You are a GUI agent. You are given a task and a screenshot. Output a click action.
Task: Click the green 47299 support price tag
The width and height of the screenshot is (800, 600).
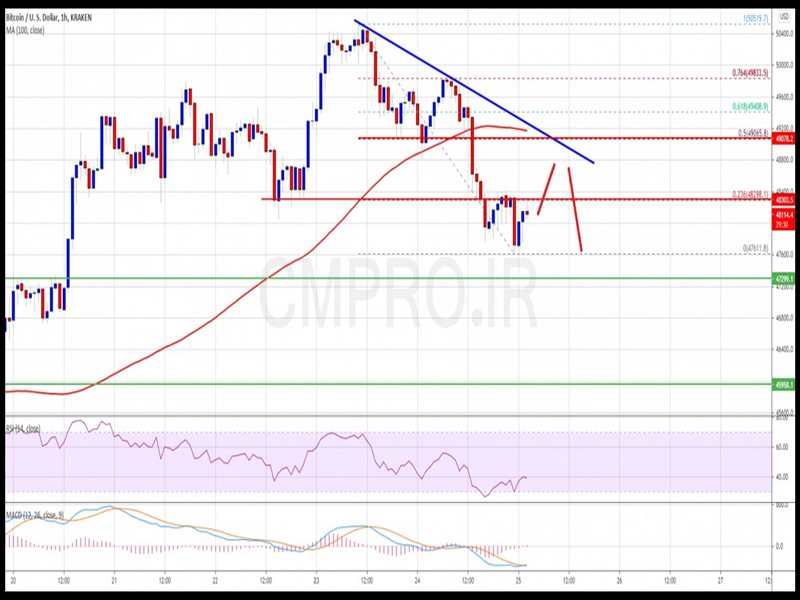pyautogui.click(x=782, y=279)
